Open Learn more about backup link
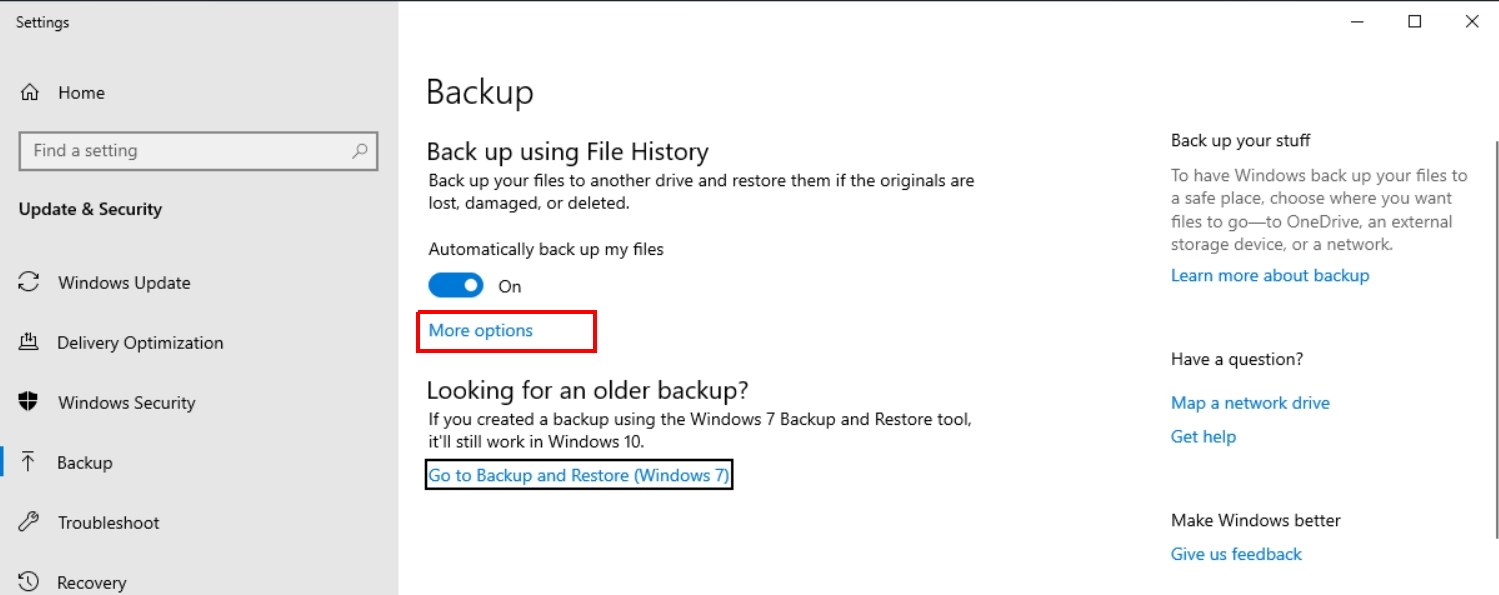Screen dimensions: 1499x595 [x=1270, y=276]
